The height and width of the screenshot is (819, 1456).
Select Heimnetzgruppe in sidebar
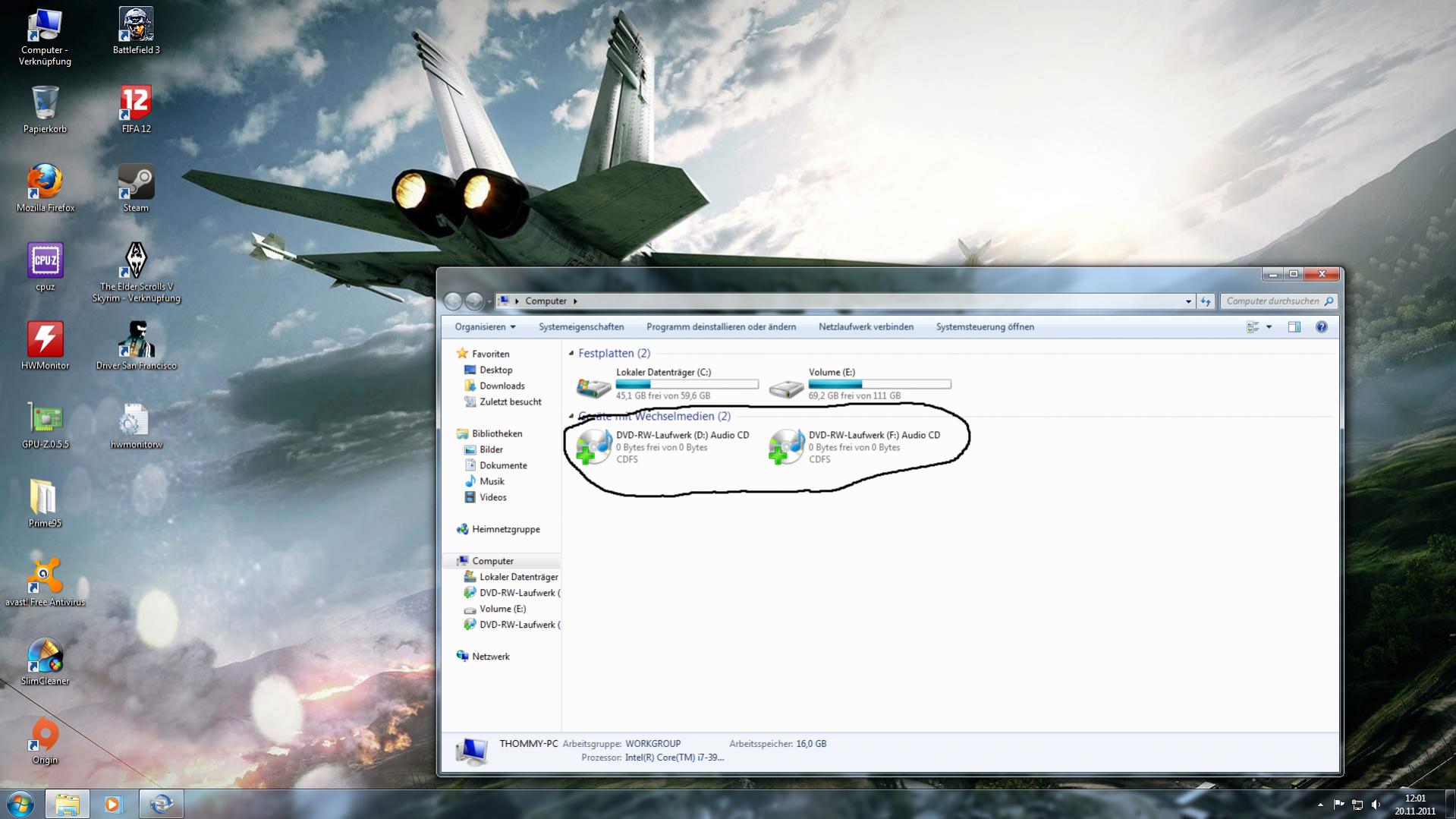click(498, 529)
